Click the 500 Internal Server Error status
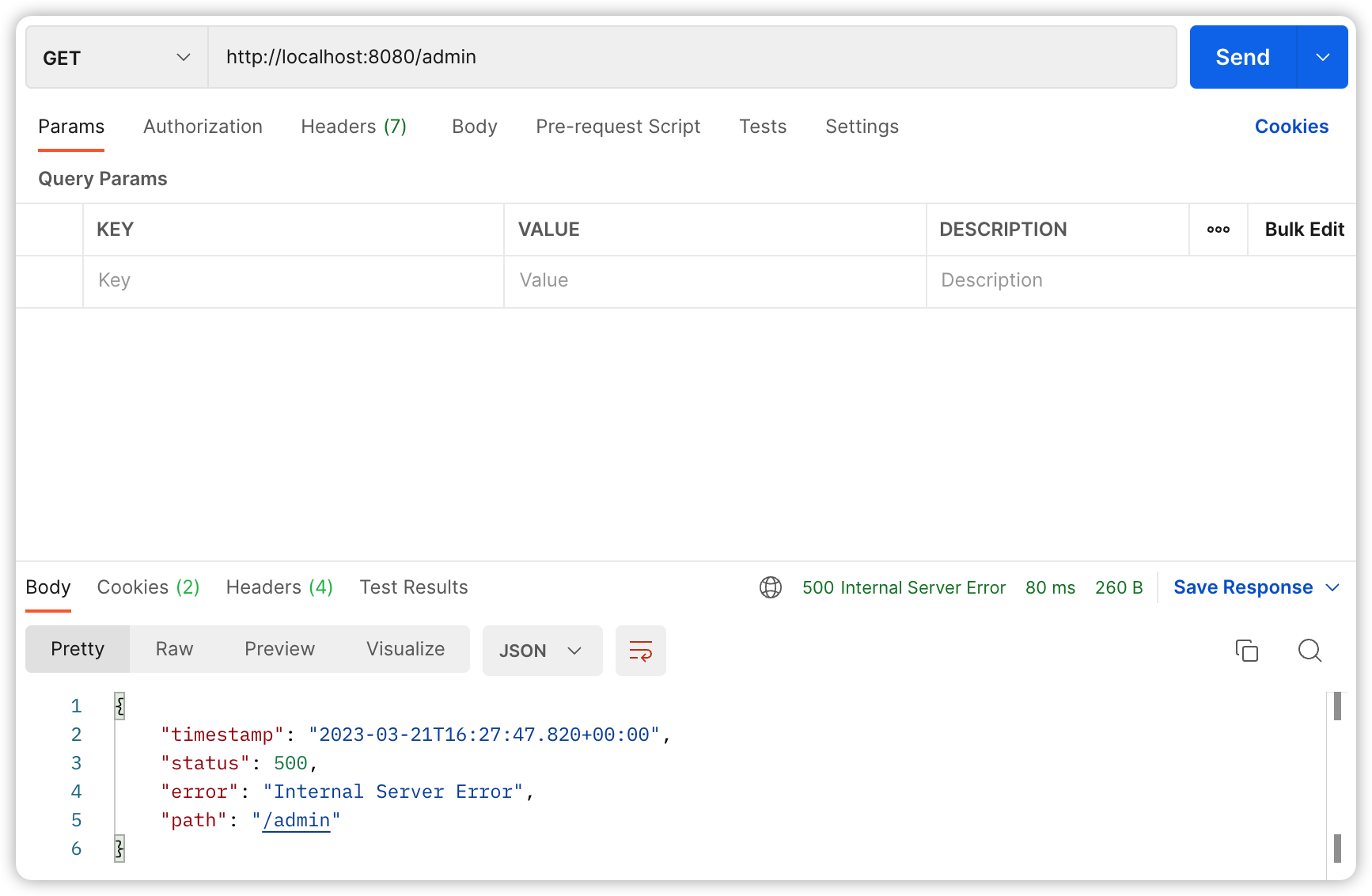This screenshot has height=896, width=1372. pyautogui.click(x=904, y=587)
